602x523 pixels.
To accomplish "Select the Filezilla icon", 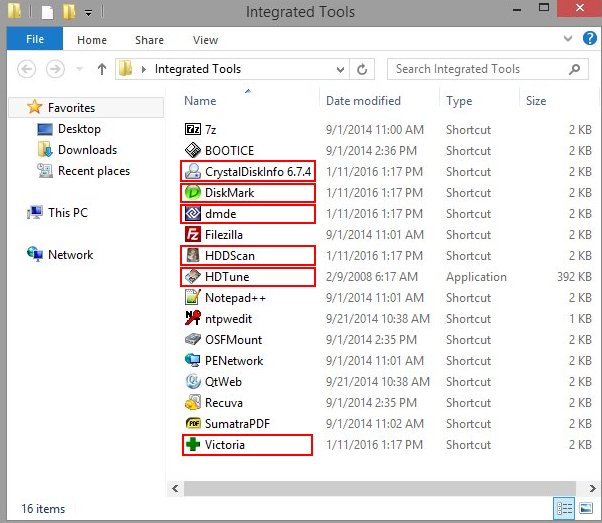I will [192, 234].
